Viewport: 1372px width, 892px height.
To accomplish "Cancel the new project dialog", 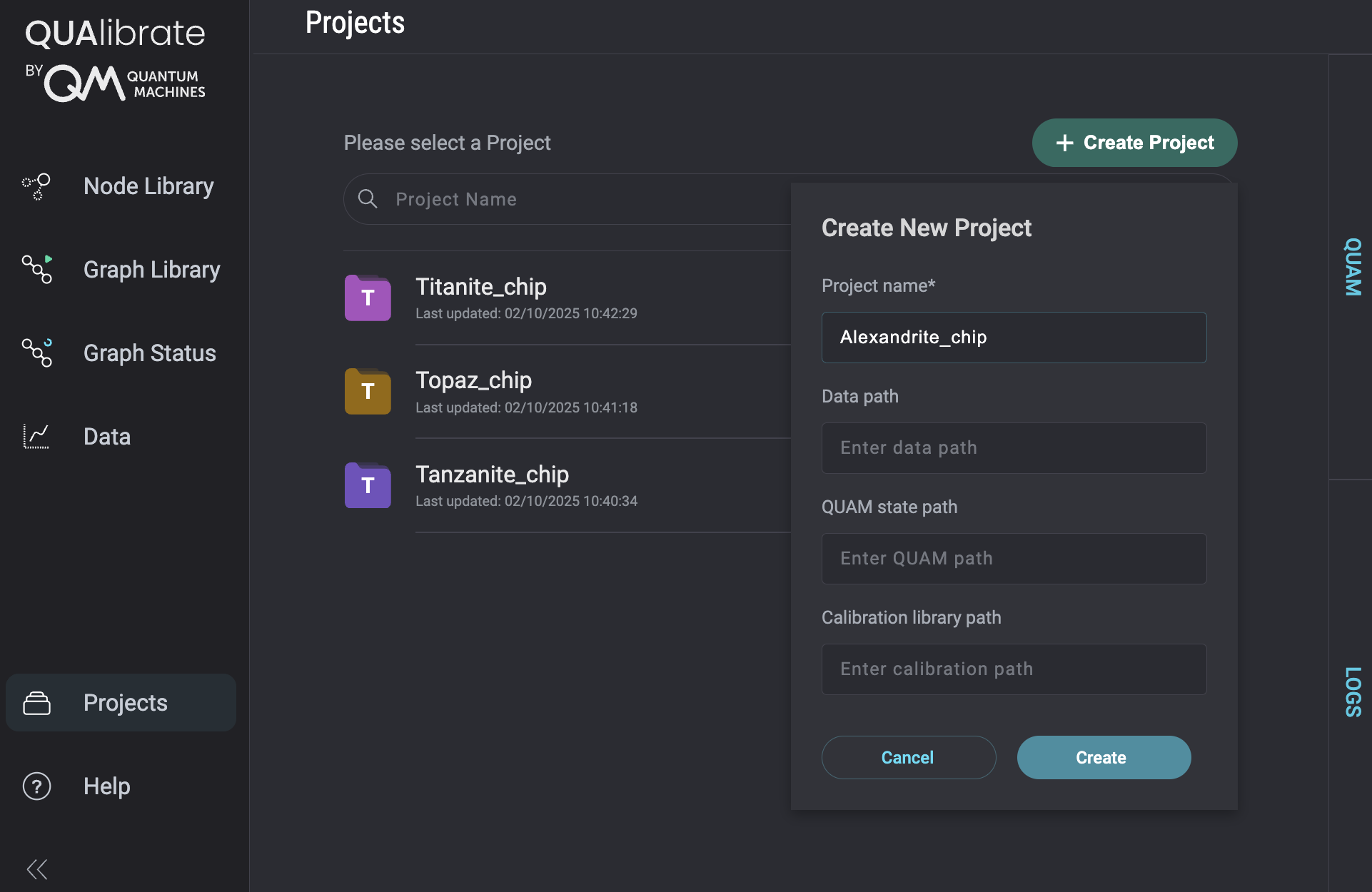I will coord(908,757).
